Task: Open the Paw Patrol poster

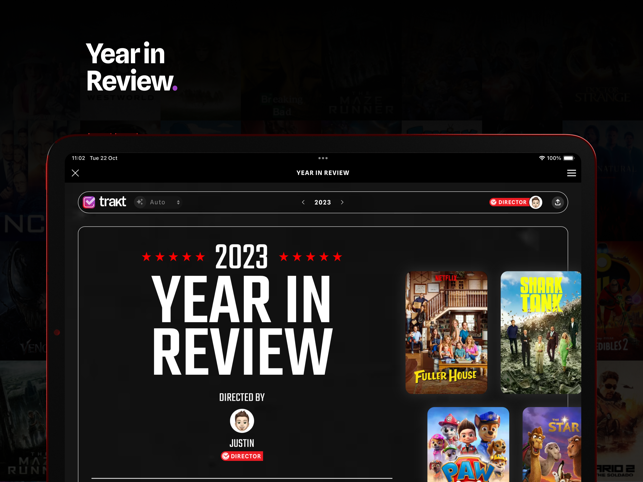Action: [x=468, y=444]
